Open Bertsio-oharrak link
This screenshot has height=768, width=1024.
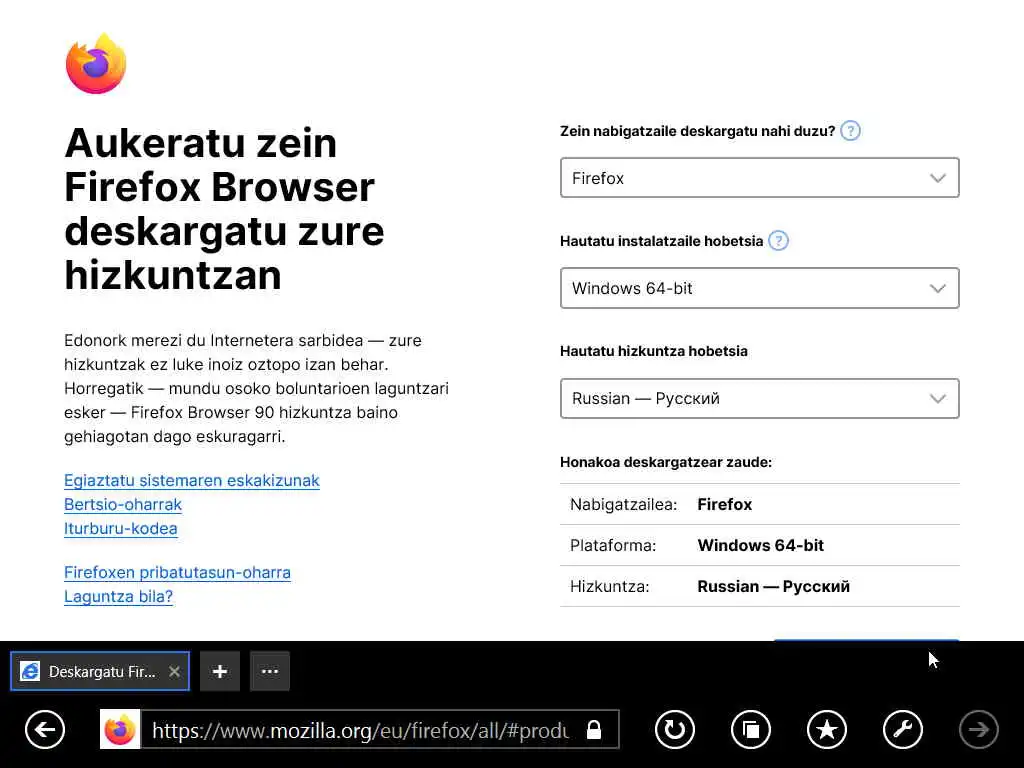click(x=123, y=505)
